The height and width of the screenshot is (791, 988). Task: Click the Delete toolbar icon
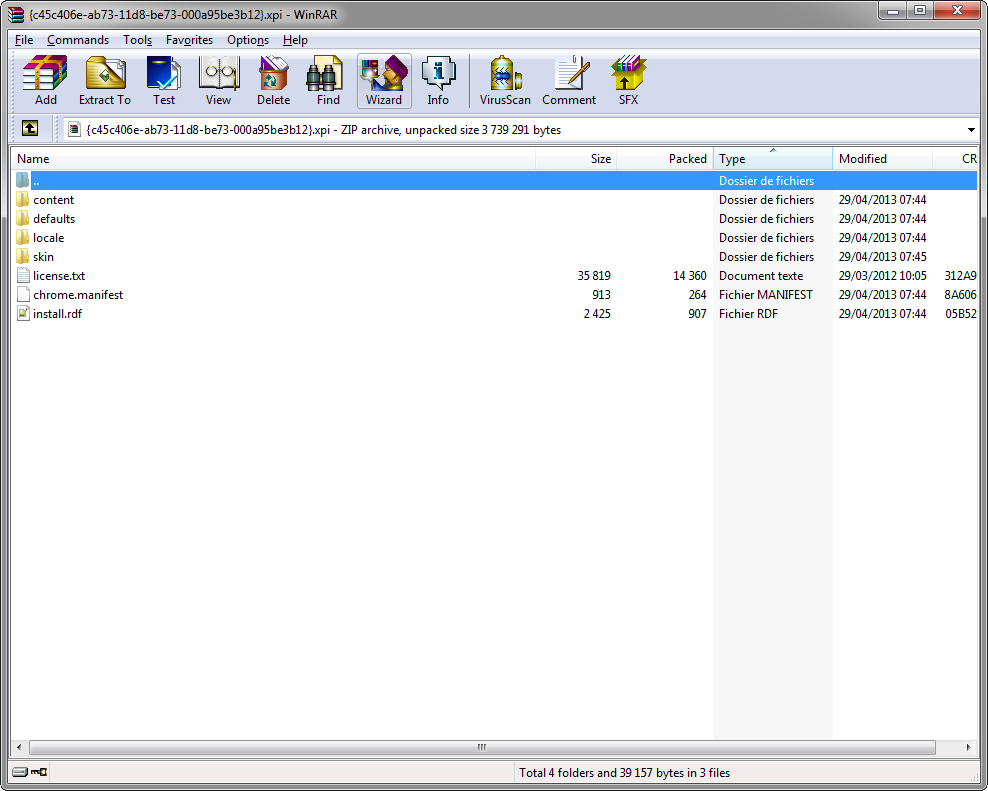click(x=273, y=81)
